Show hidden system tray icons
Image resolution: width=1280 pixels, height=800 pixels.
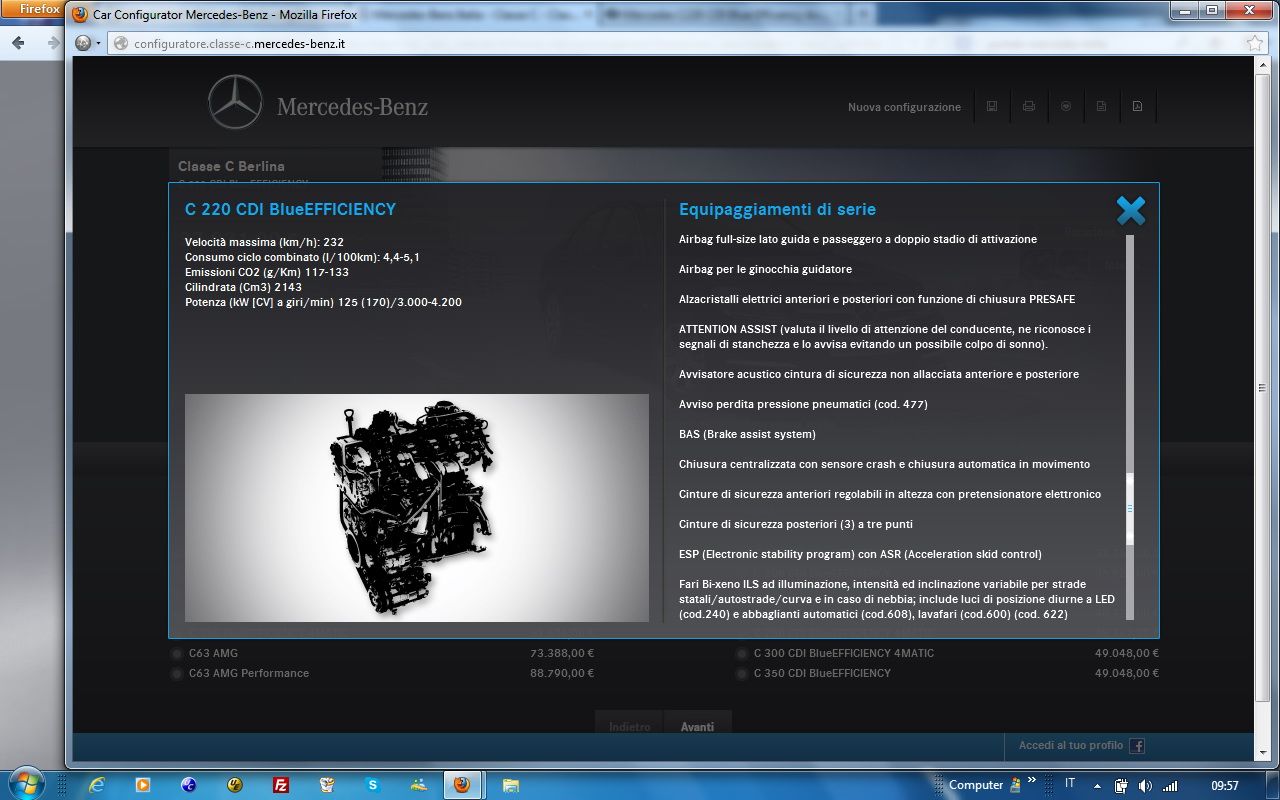tap(1097, 786)
